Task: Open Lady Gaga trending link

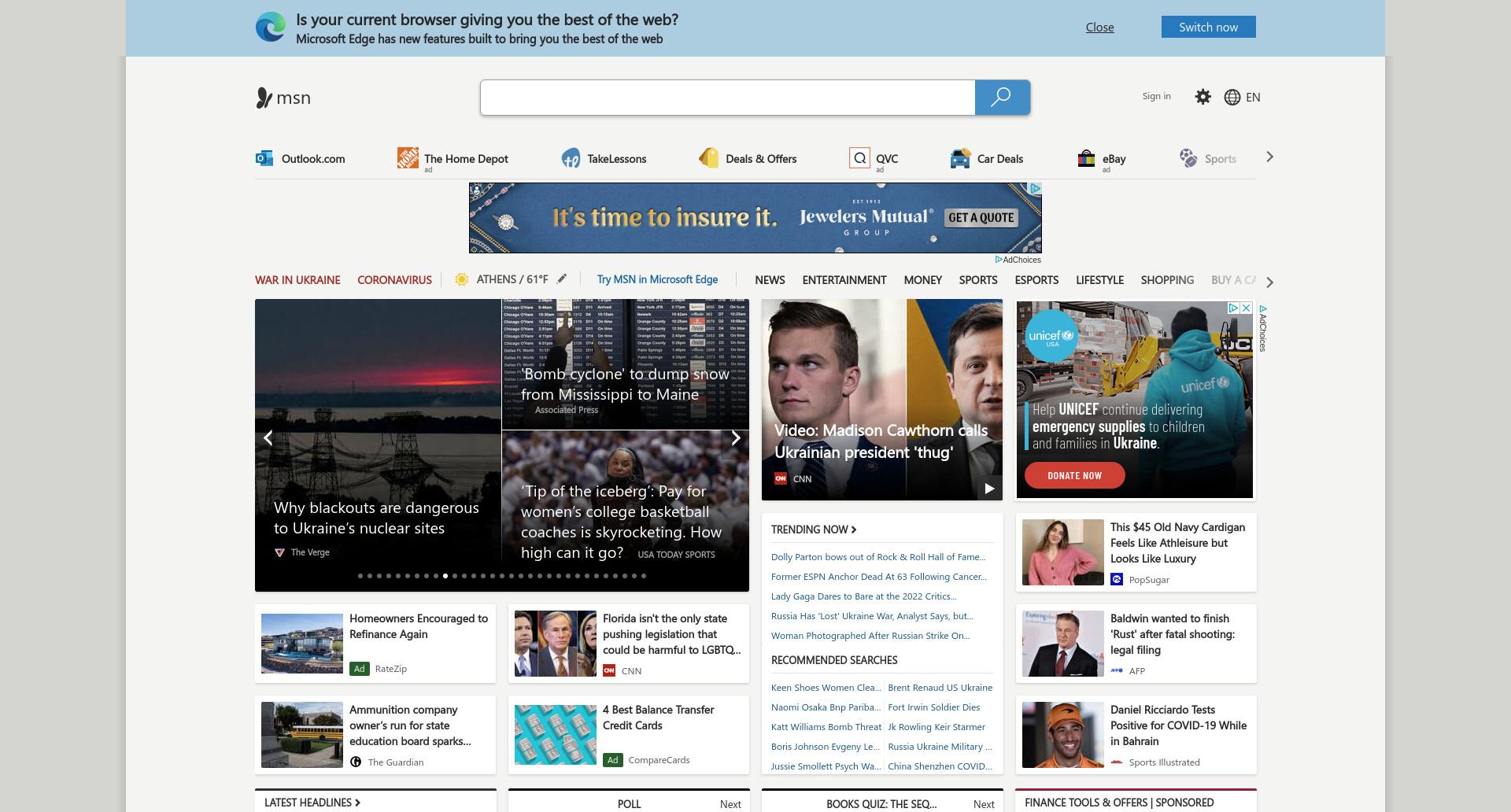Action: pos(864,596)
